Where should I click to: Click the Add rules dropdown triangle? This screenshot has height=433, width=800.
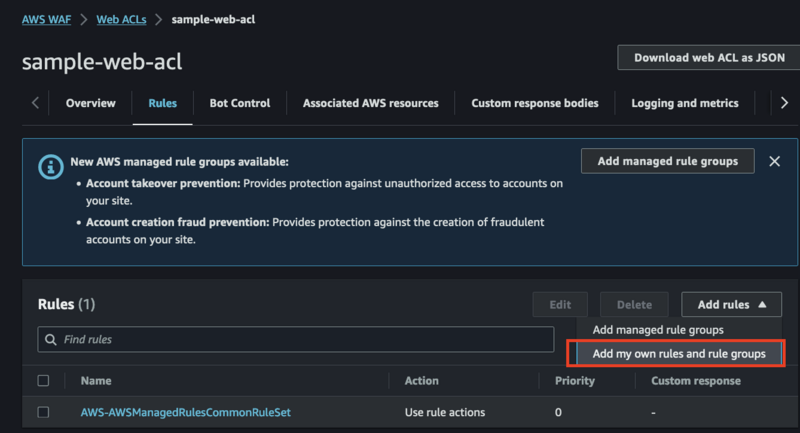(762, 304)
